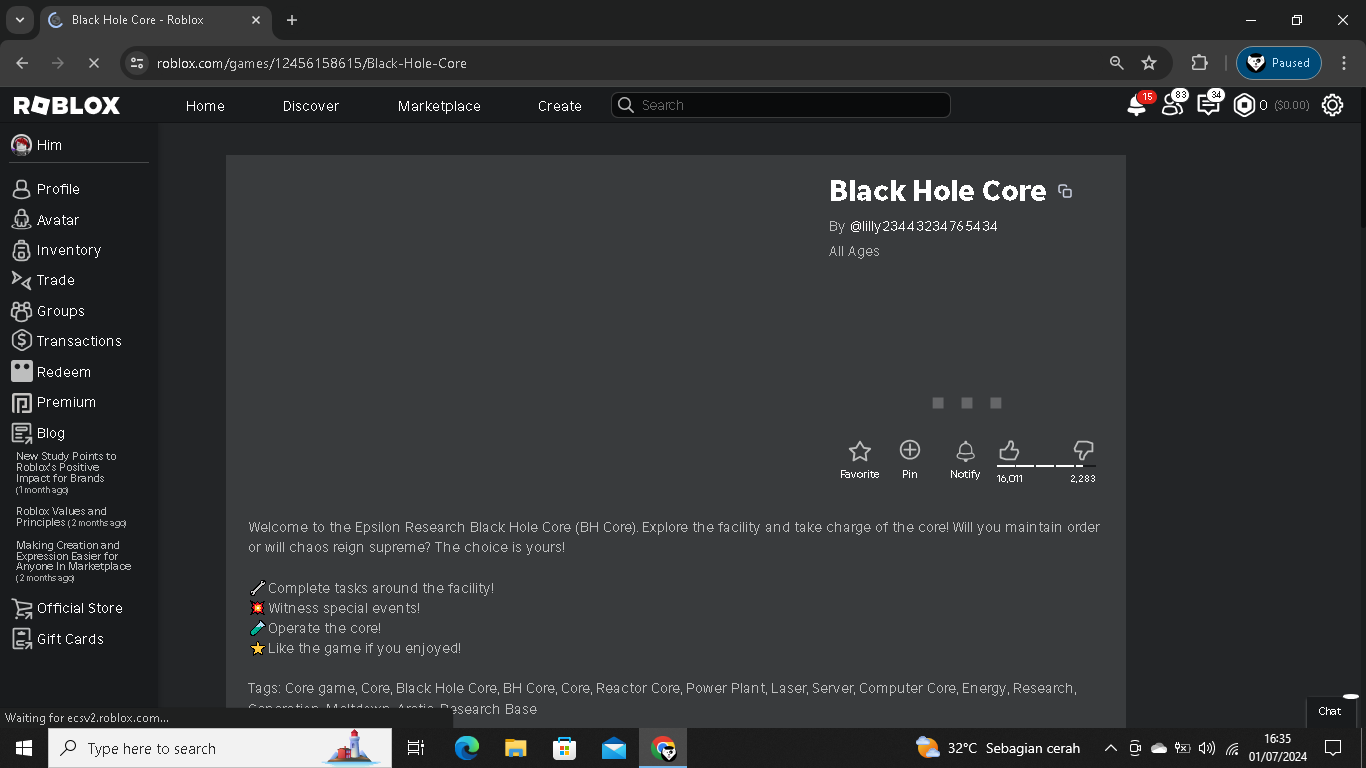
Task: Open the Chat panel
Action: coord(1330,711)
